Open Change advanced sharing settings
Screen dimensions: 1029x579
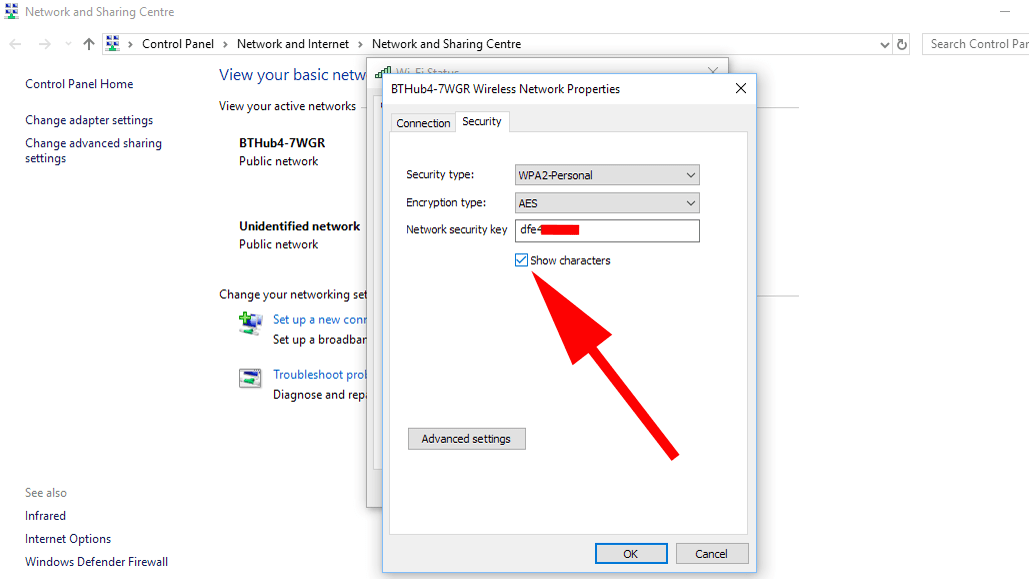[x=93, y=150]
